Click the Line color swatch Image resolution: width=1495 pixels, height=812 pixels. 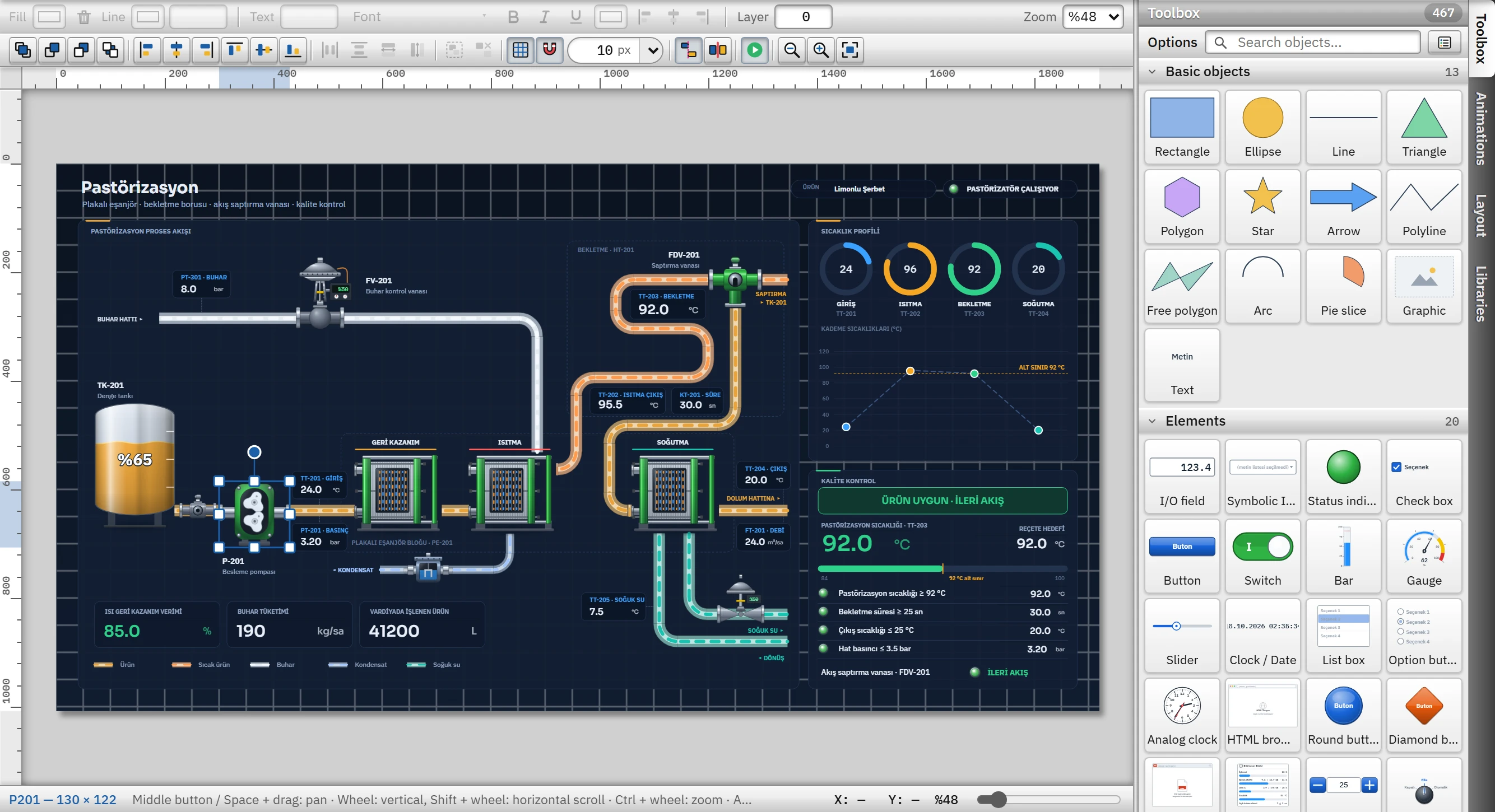tap(148, 17)
